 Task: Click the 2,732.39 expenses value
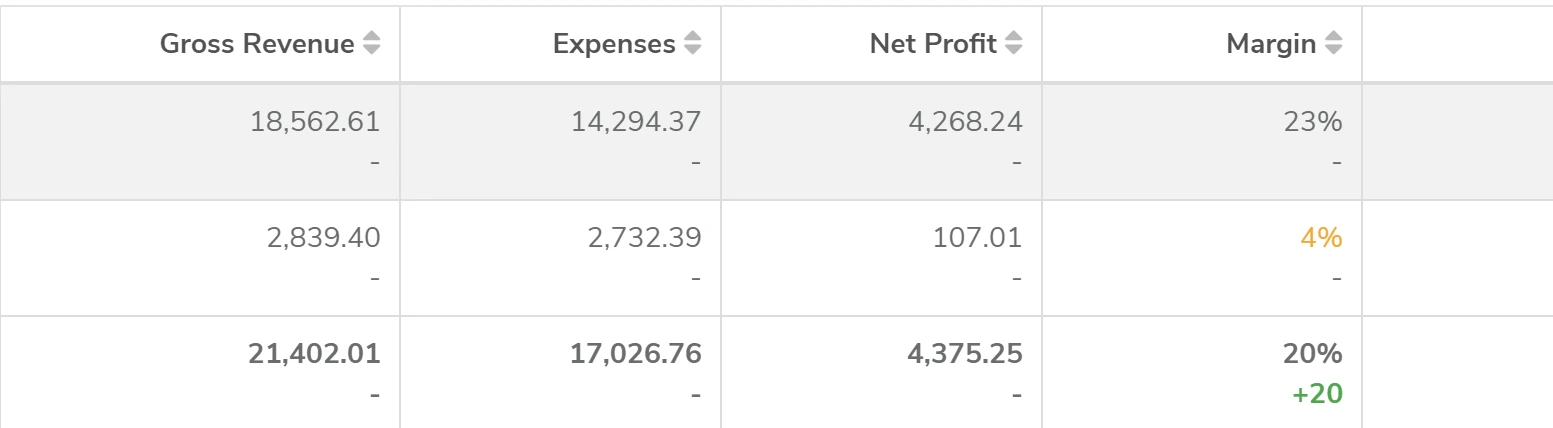pyautogui.click(x=644, y=238)
